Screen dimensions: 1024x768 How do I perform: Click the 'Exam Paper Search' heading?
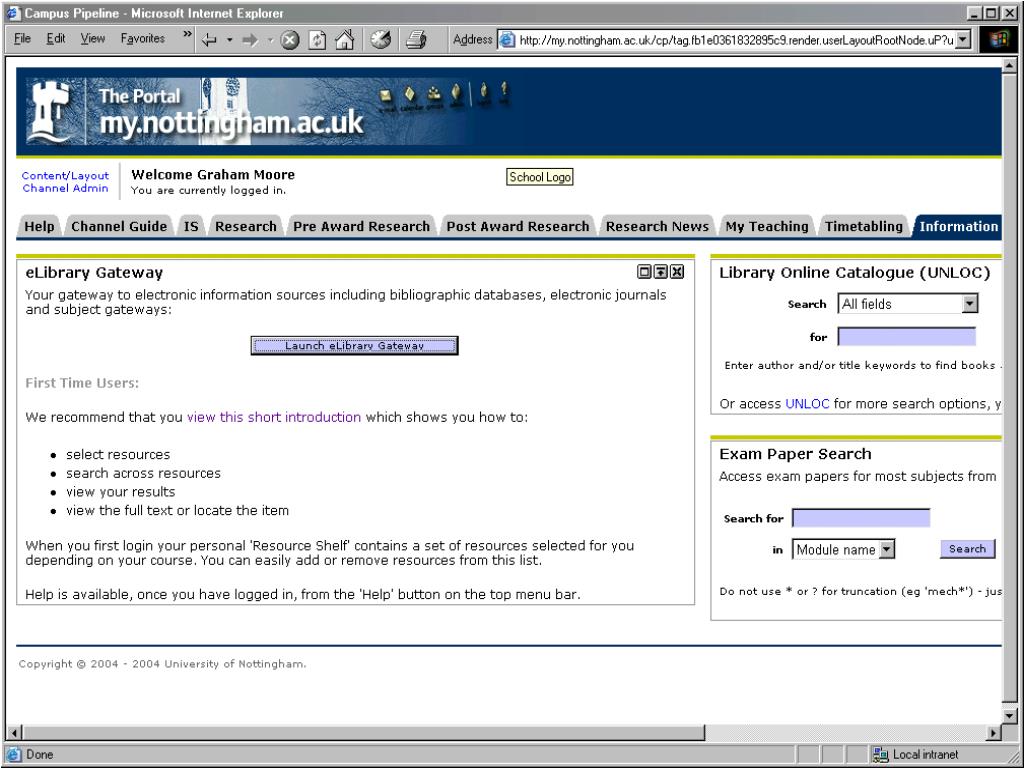(x=795, y=454)
